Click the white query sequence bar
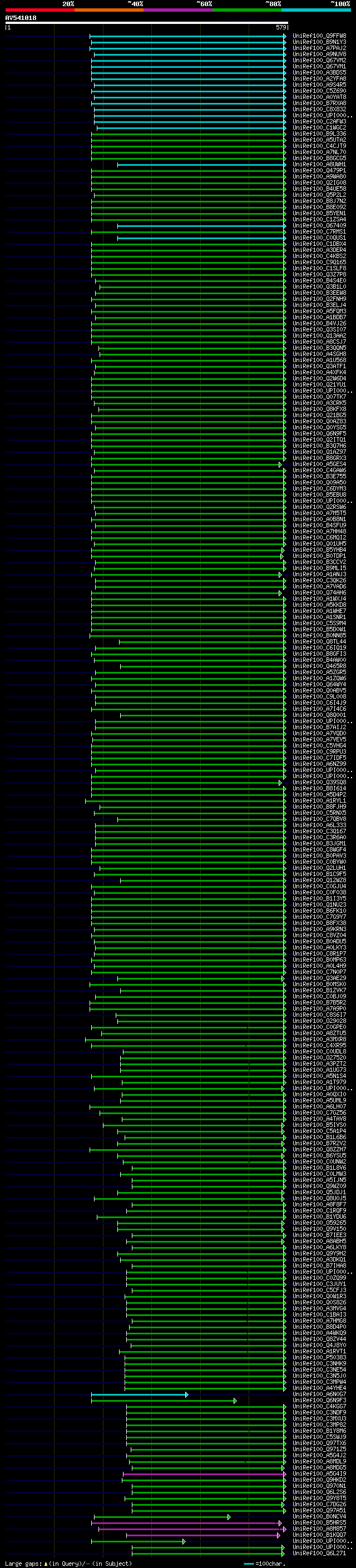 coord(147,22)
